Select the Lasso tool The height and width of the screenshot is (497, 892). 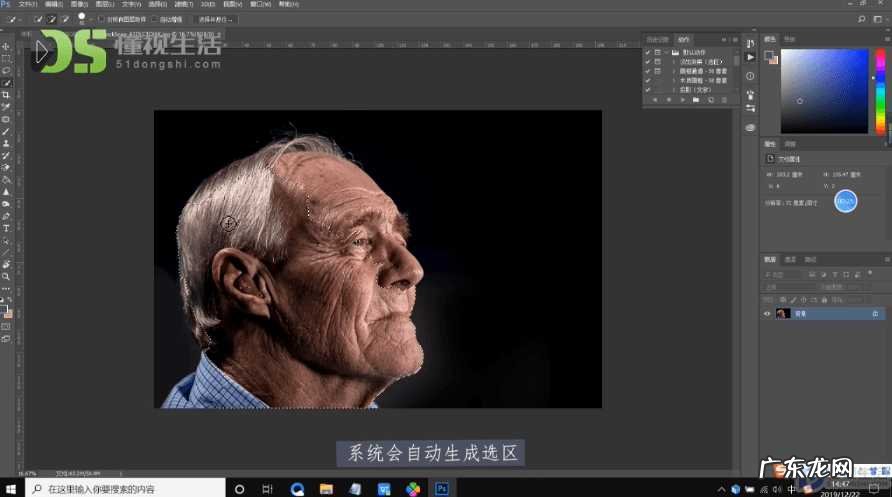click(6, 71)
